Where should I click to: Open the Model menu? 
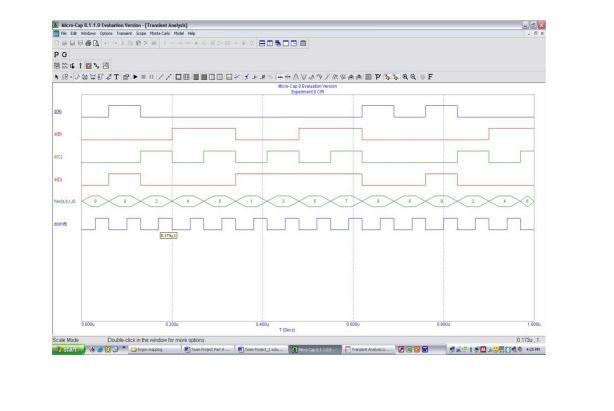[179, 34]
